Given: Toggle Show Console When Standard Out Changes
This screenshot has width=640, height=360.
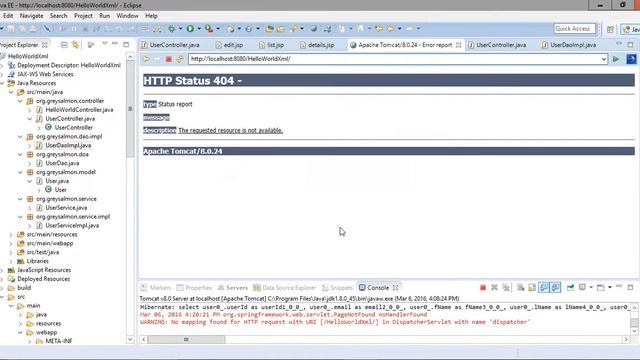Looking at the screenshot, I should click(x=544, y=288).
